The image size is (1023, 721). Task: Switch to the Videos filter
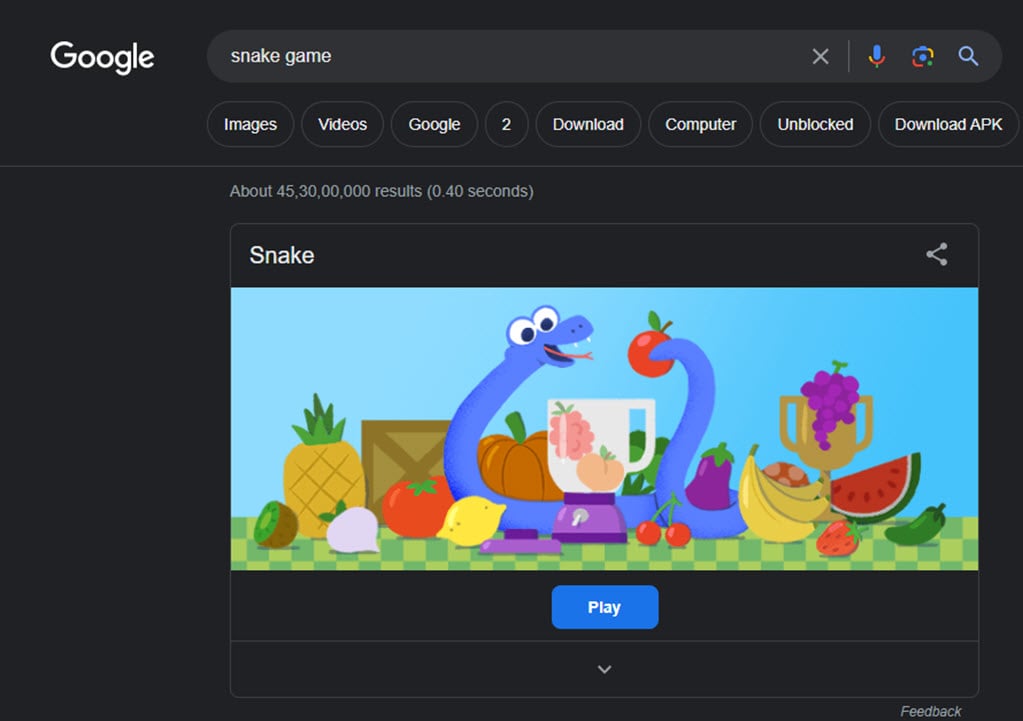pos(342,125)
